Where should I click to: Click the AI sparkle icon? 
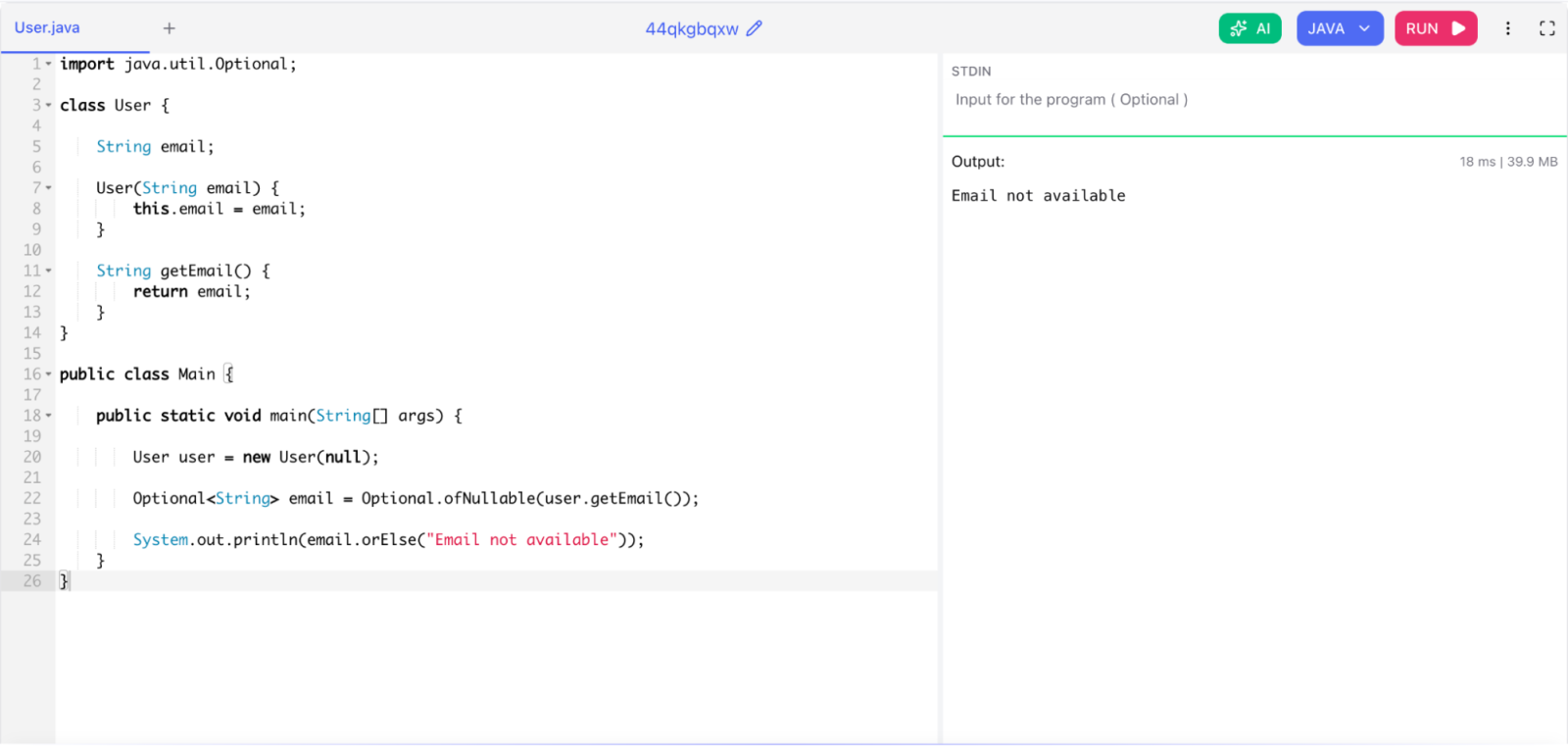(x=1239, y=28)
